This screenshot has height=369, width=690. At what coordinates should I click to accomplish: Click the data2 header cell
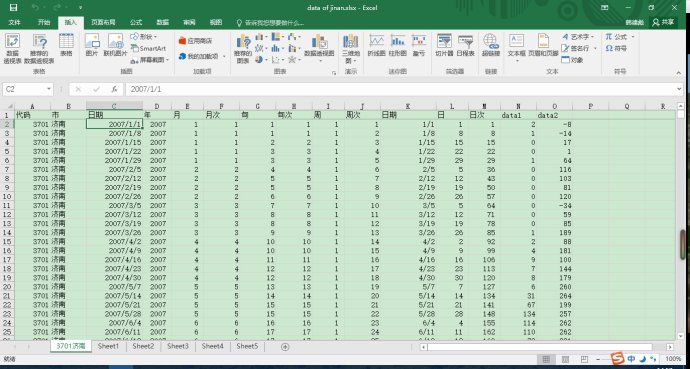point(554,115)
